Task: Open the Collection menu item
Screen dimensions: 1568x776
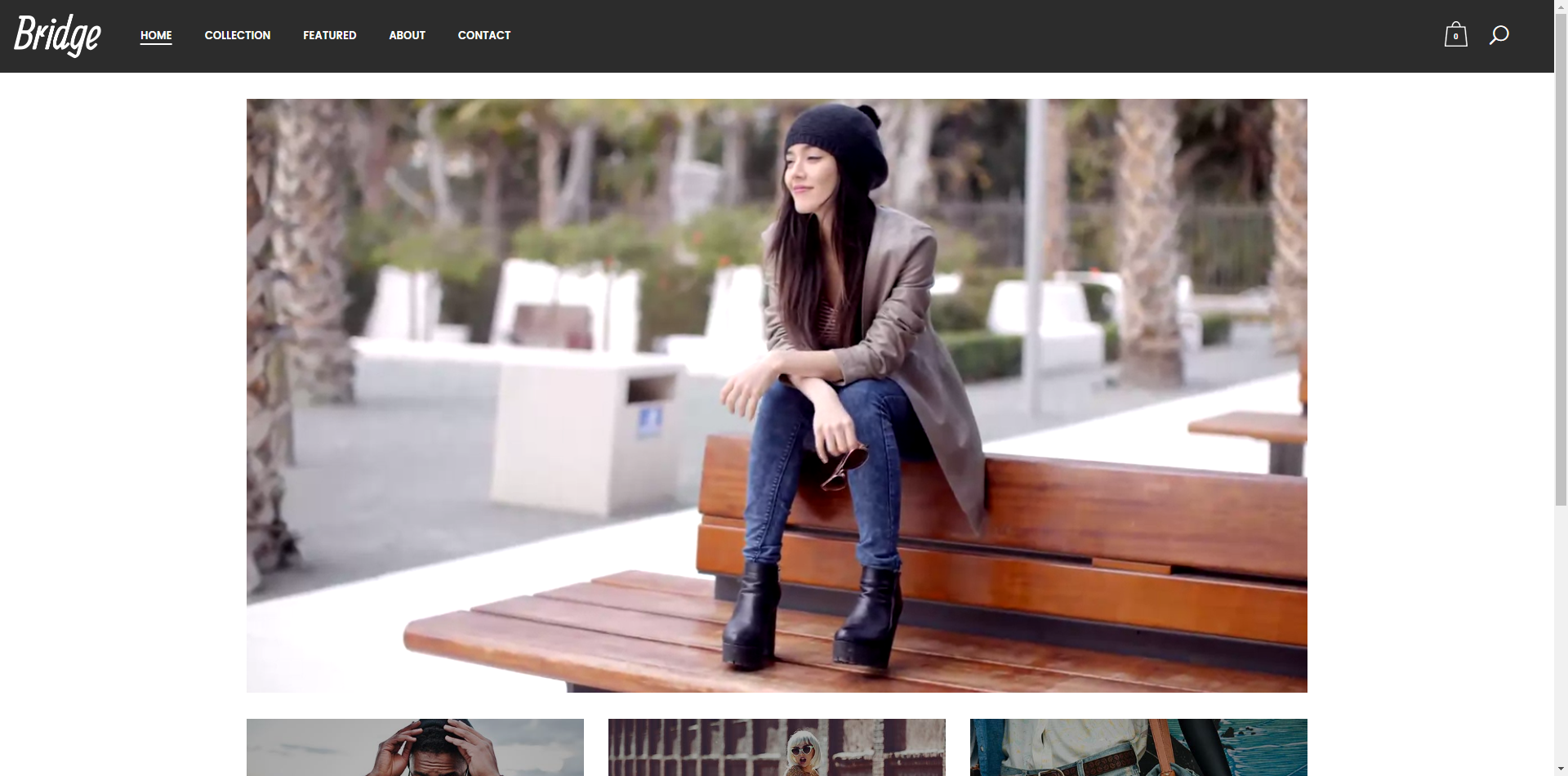Action: pos(238,35)
